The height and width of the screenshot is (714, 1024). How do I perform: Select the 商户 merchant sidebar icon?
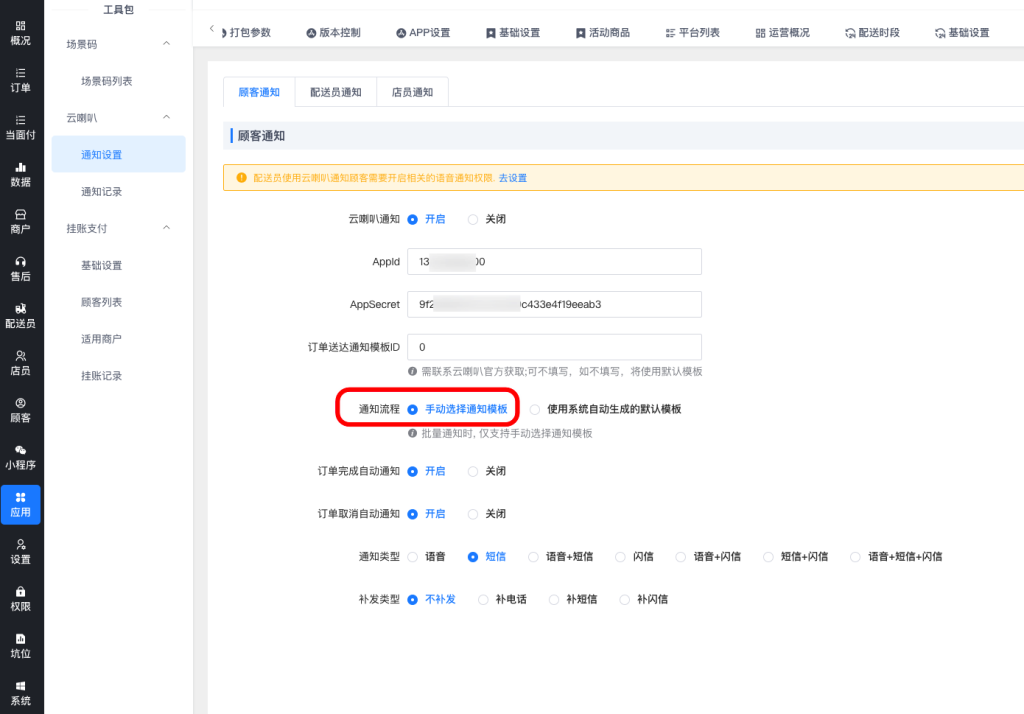pos(20,221)
